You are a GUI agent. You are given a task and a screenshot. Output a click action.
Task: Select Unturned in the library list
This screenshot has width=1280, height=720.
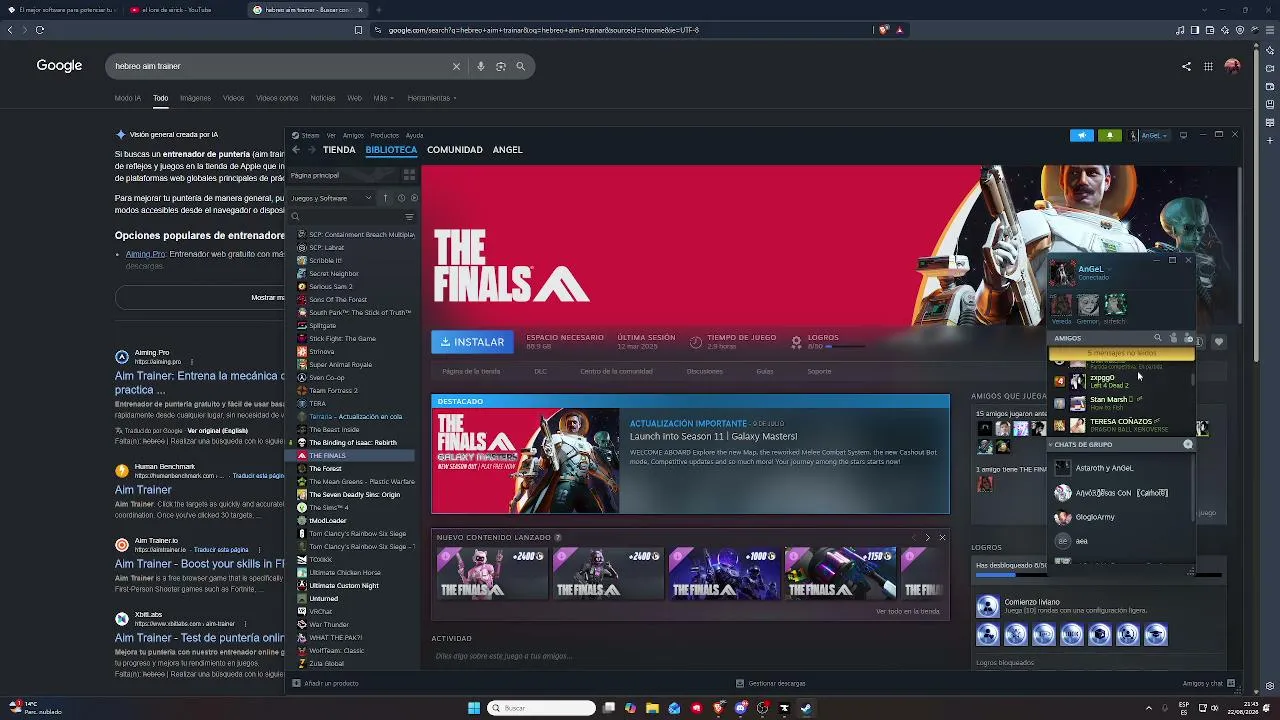click(324, 599)
